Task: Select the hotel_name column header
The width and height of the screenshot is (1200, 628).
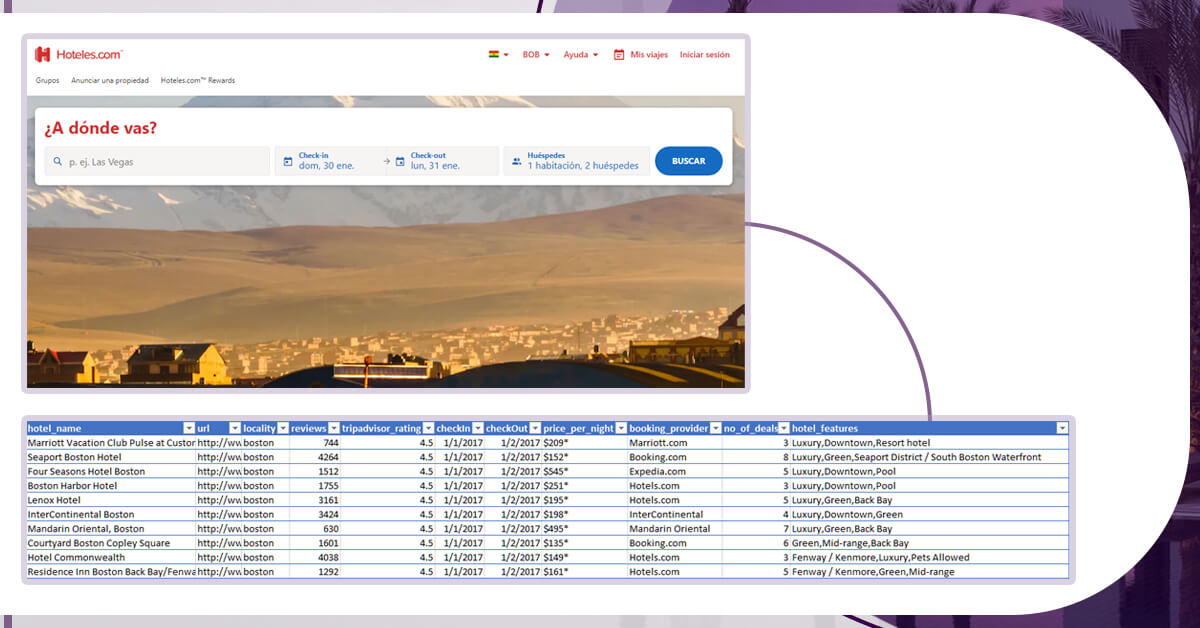Action: (x=111, y=428)
